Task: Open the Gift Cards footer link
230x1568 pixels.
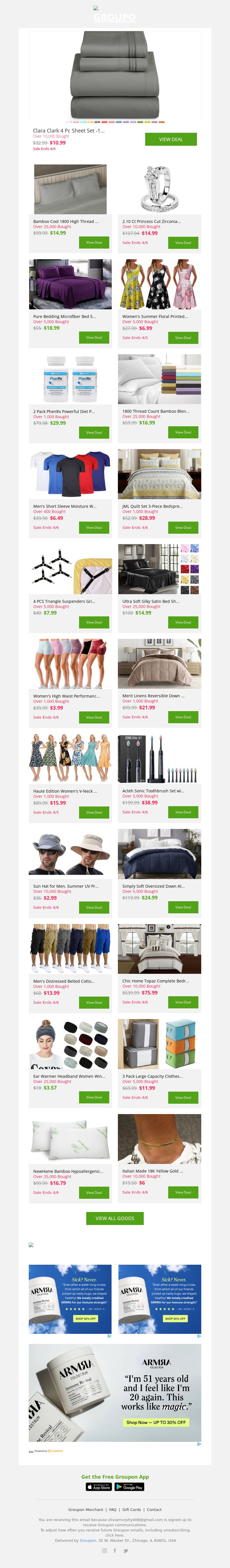Action: (132, 1510)
